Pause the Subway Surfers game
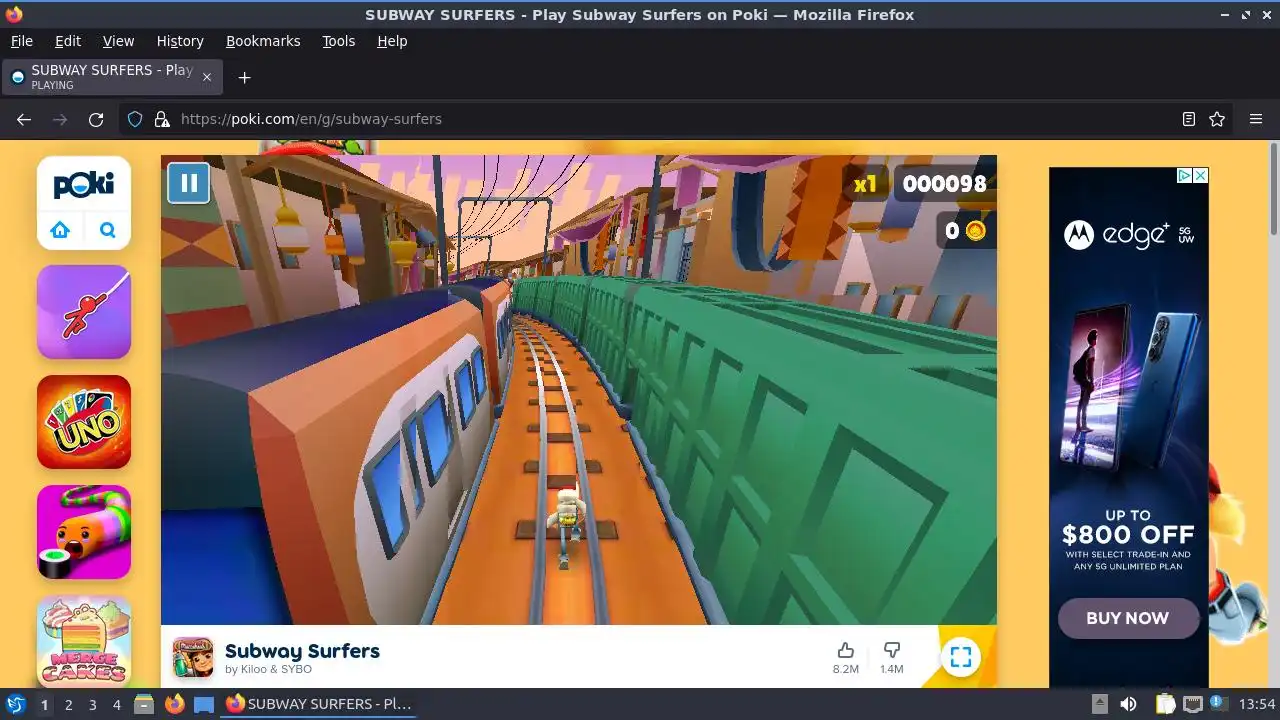The image size is (1280, 720). 188,183
